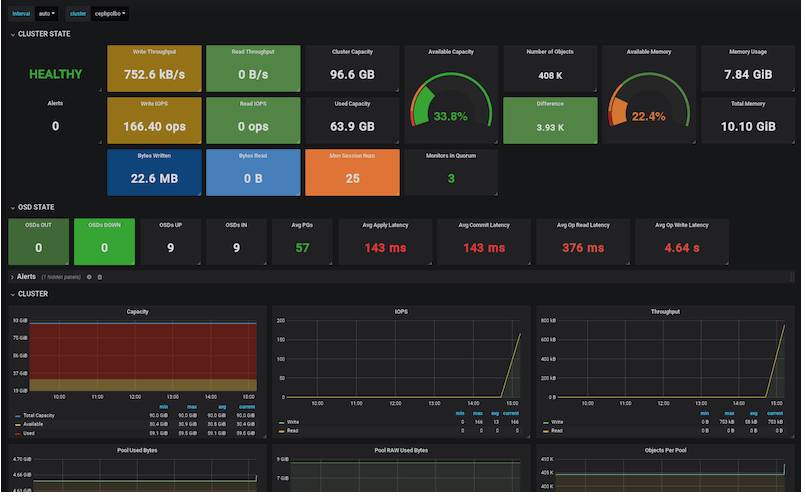Viewport: 806px width, 496px height.
Task: Open the cluster variable dropdown
Action: point(109,14)
